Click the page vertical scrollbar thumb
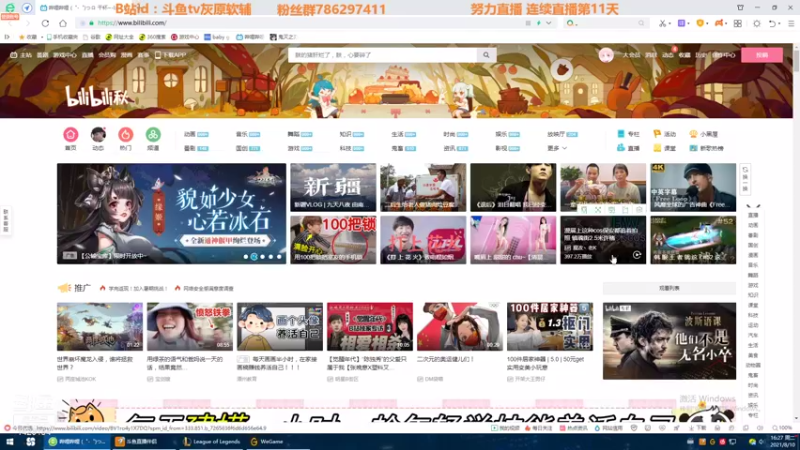Image resolution: width=800 pixels, height=450 pixels. (796, 59)
